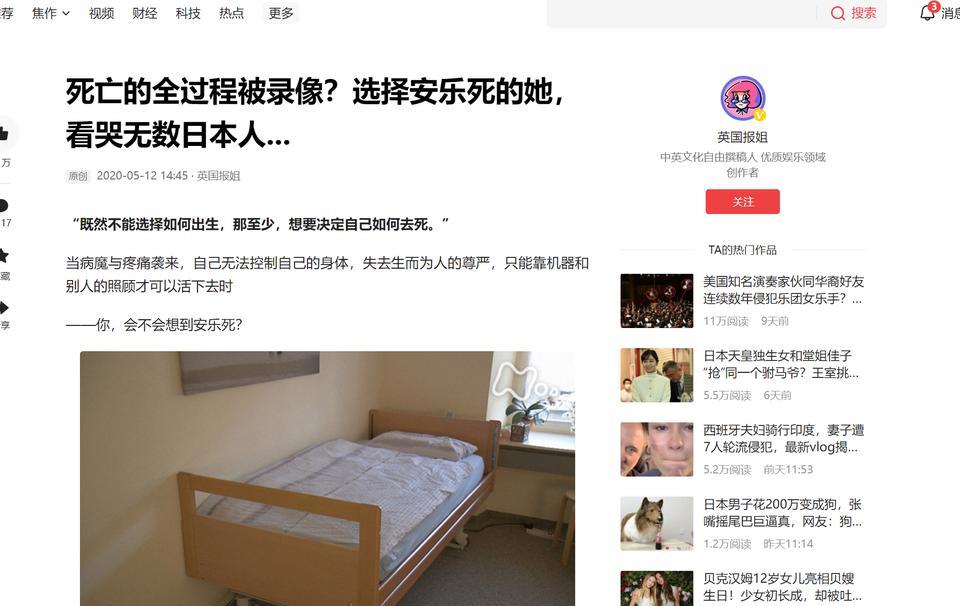Screen dimensions: 960x606
Task: Select the 热点 tab
Action: 231,13
